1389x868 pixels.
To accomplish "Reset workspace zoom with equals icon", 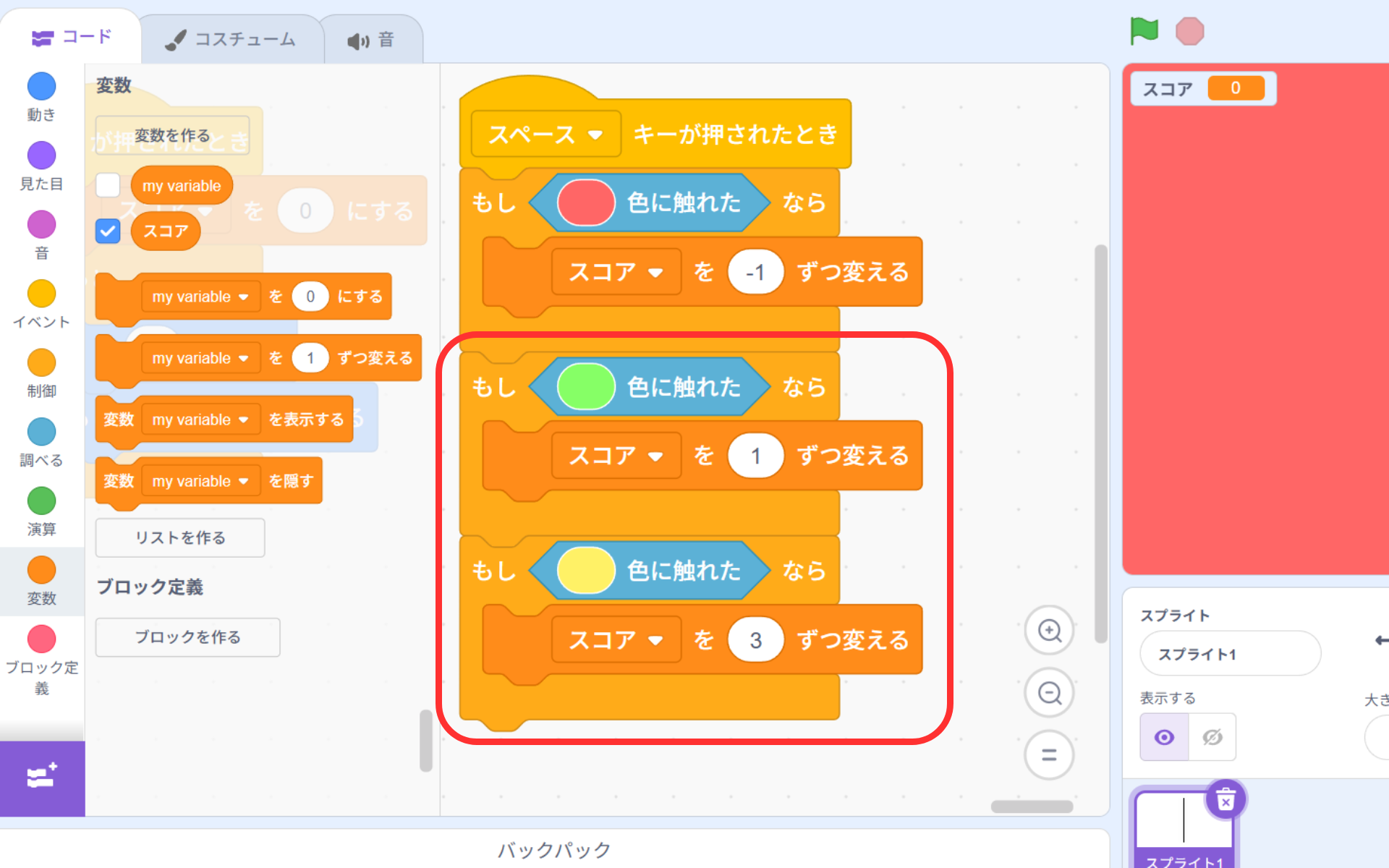I will 1049,755.
